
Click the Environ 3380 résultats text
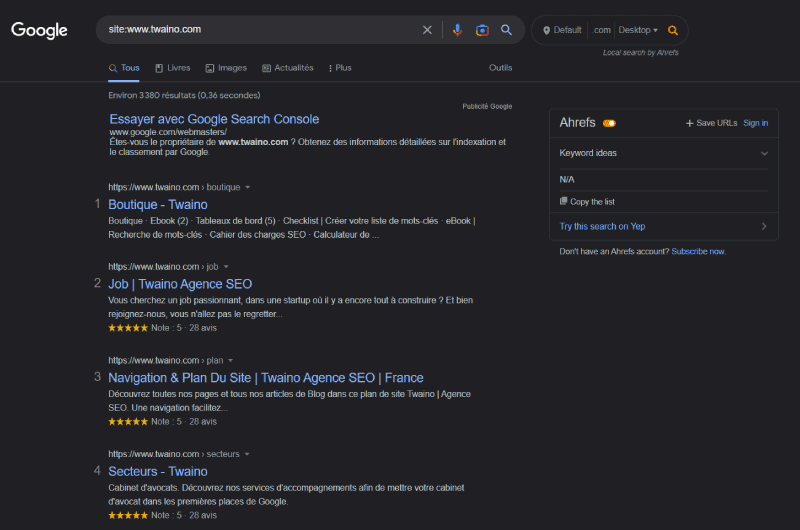pyautogui.click(x=184, y=95)
